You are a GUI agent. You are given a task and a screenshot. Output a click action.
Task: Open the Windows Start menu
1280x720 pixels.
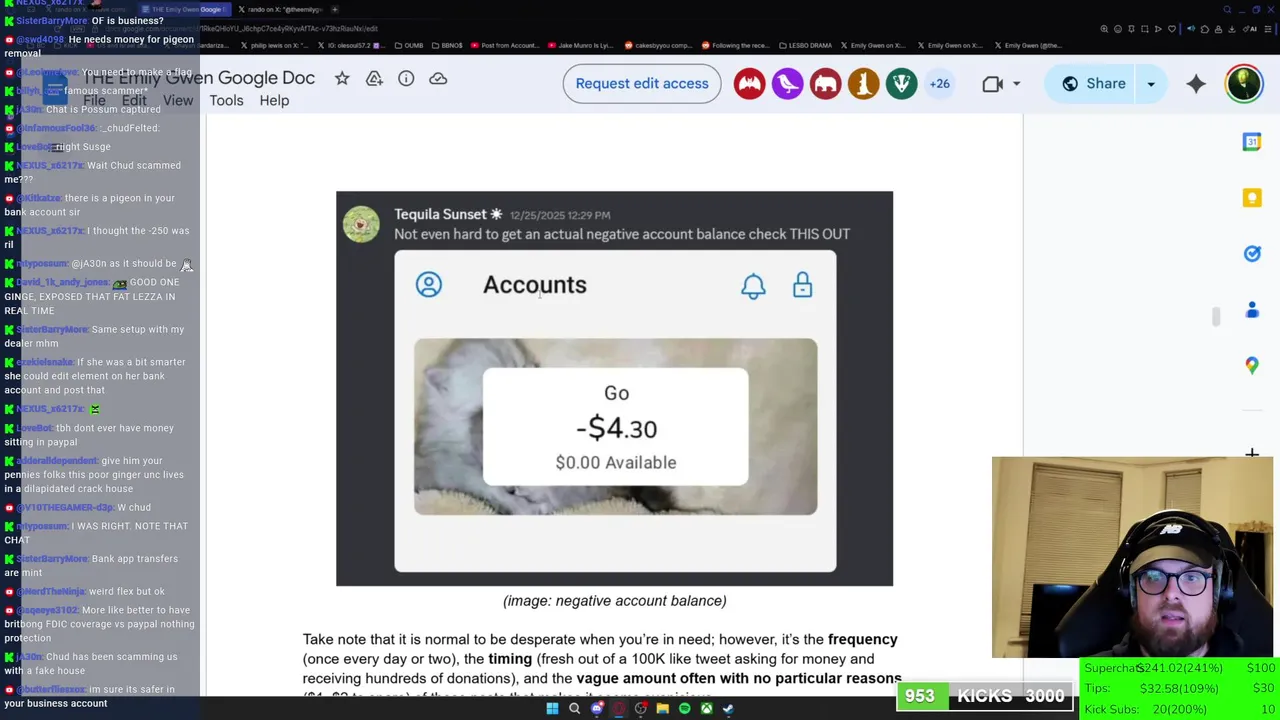pos(551,708)
